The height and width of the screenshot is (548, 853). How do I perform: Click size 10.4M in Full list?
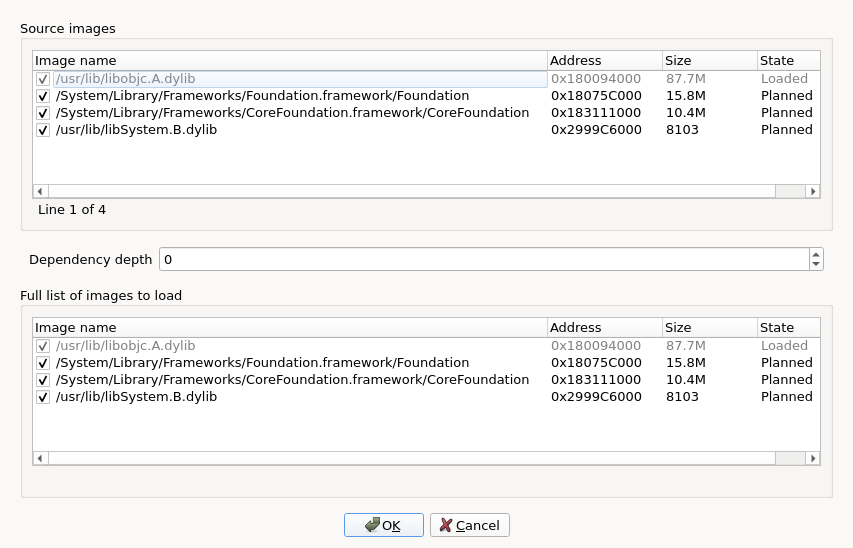point(685,380)
